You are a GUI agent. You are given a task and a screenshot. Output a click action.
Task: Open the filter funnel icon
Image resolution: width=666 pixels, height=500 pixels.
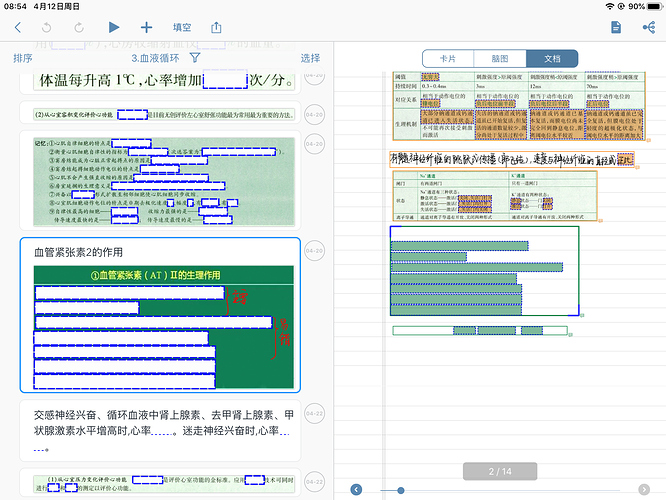pos(195,57)
